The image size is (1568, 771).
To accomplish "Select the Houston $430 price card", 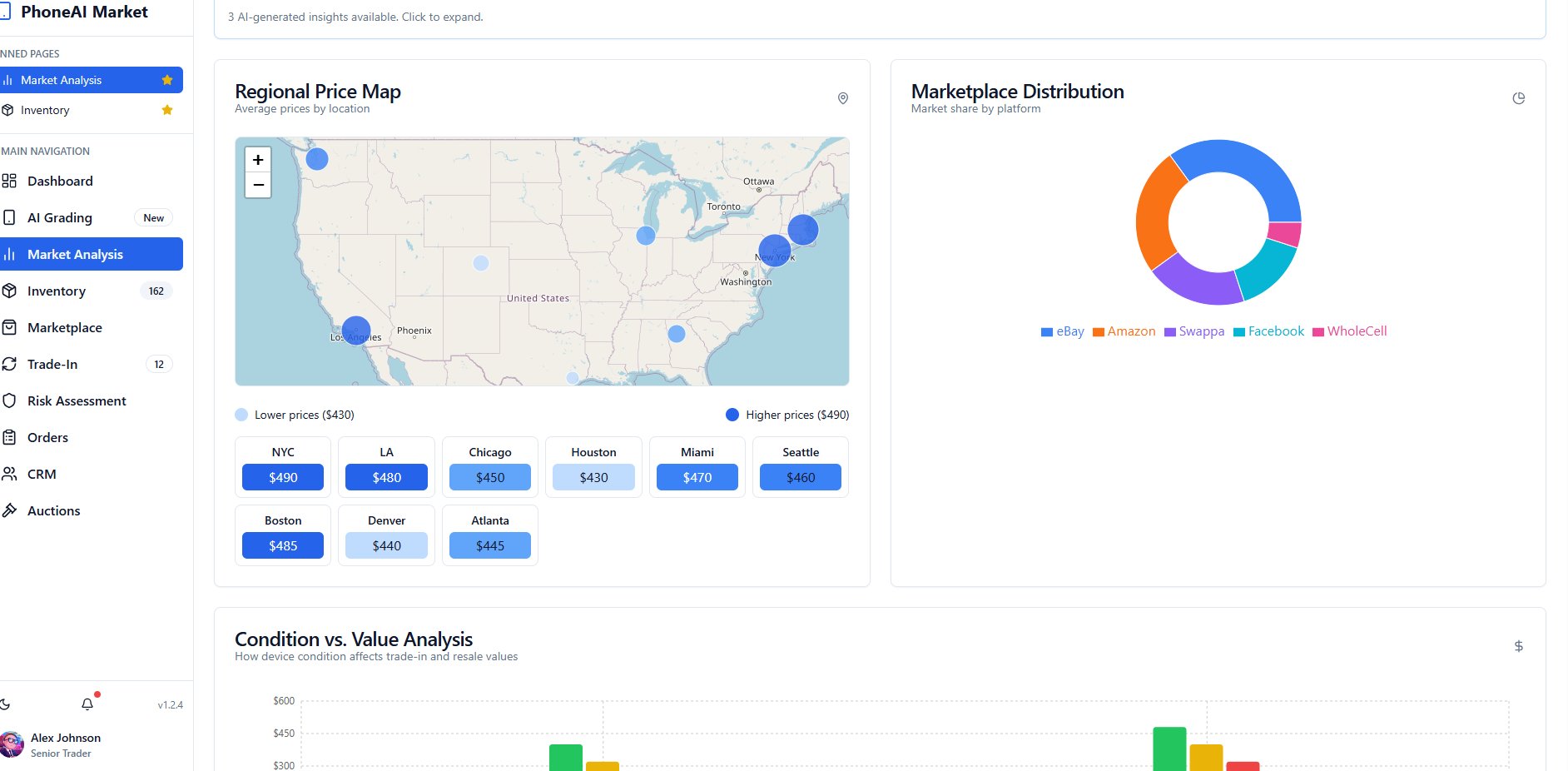I will (593, 467).
